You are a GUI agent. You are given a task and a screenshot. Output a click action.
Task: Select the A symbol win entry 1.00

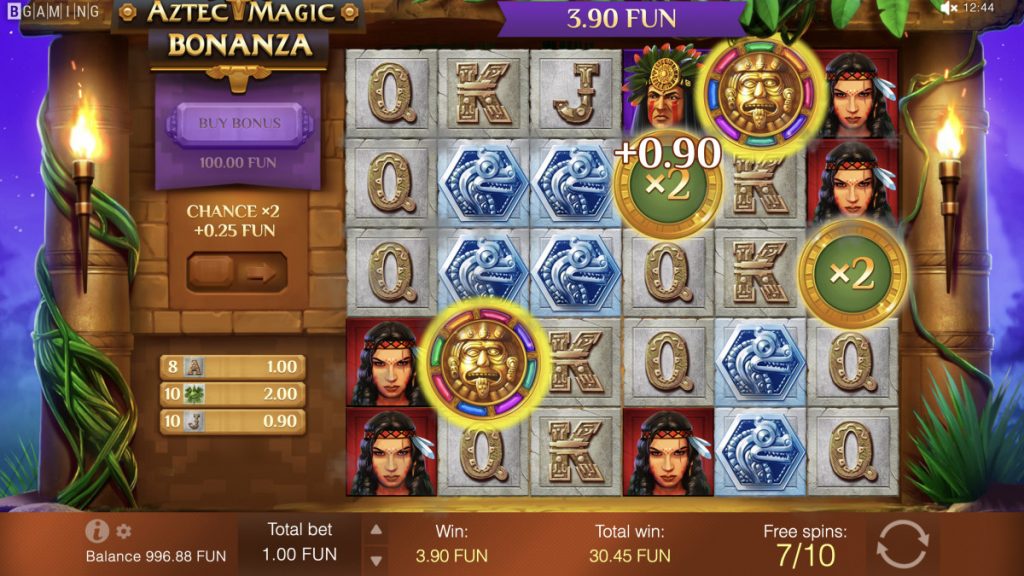pos(232,366)
